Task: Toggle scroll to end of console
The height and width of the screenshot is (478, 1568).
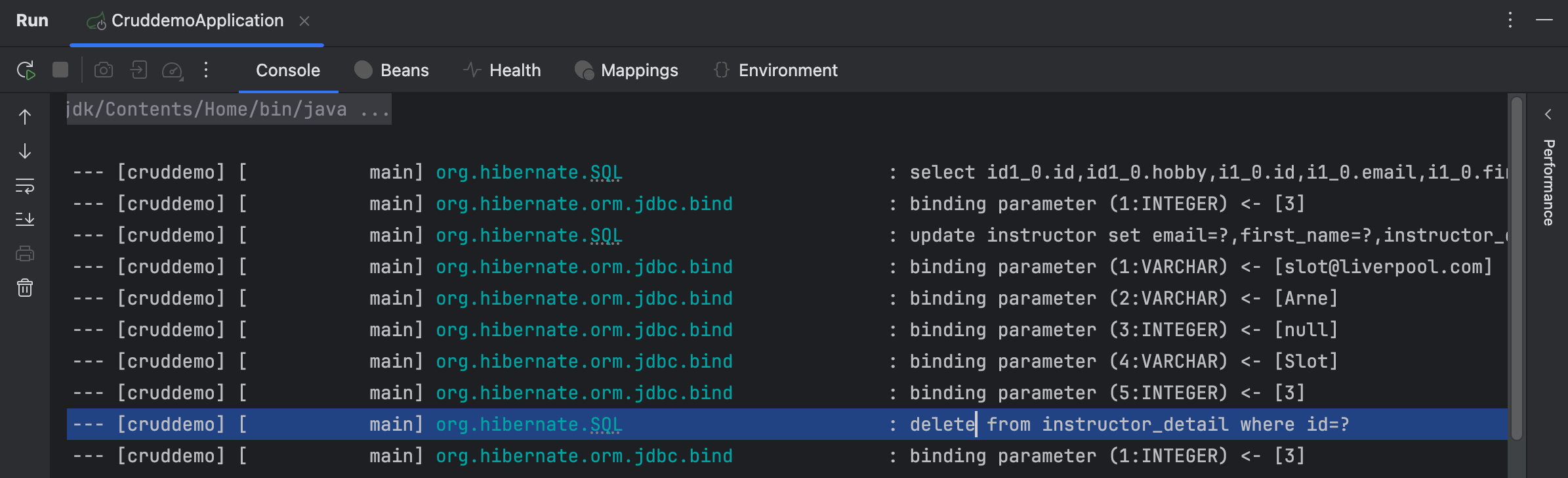Action: [x=25, y=219]
